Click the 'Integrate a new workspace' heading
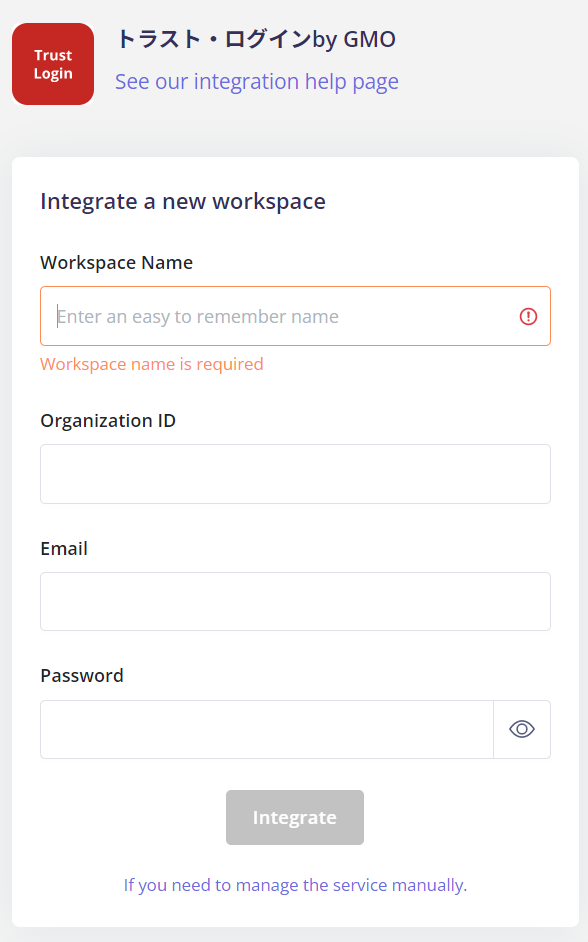This screenshot has height=942, width=588. tap(183, 202)
